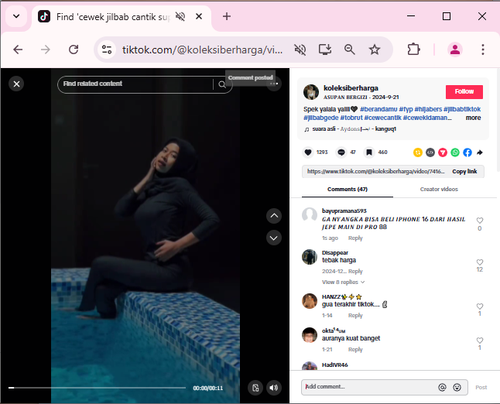Unmute tab using tab mute icon
500x404 pixels.
pos(180,16)
